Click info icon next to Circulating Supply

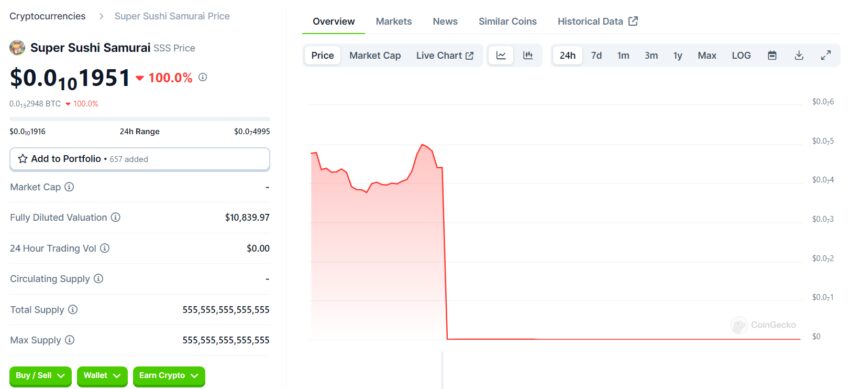[98, 278]
